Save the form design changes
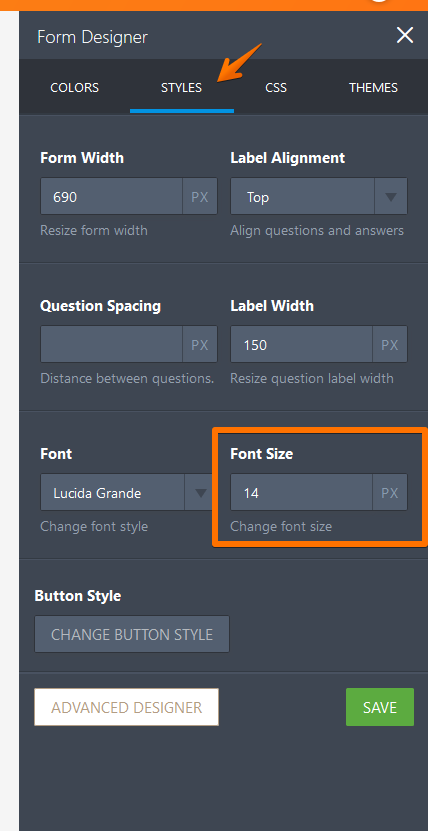Viewport: 433px width, 831px height. click(380, 707)
